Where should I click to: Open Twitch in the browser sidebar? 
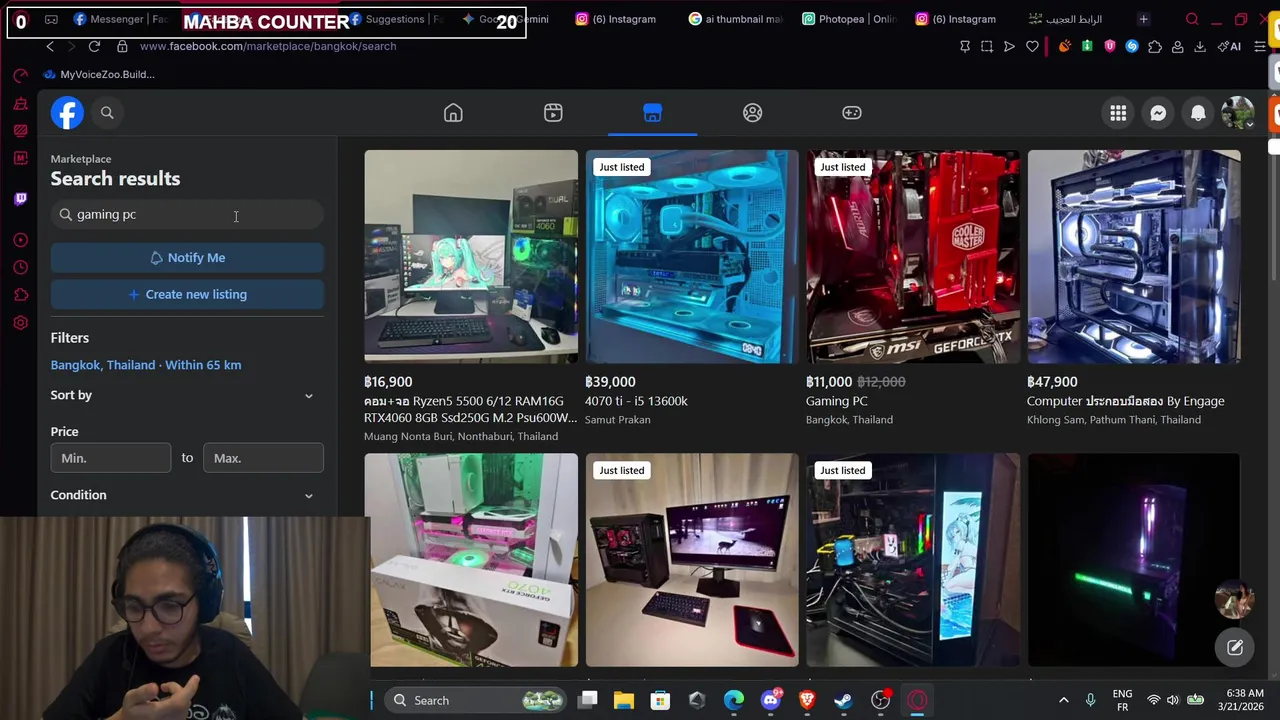click(x=20, y=199)
